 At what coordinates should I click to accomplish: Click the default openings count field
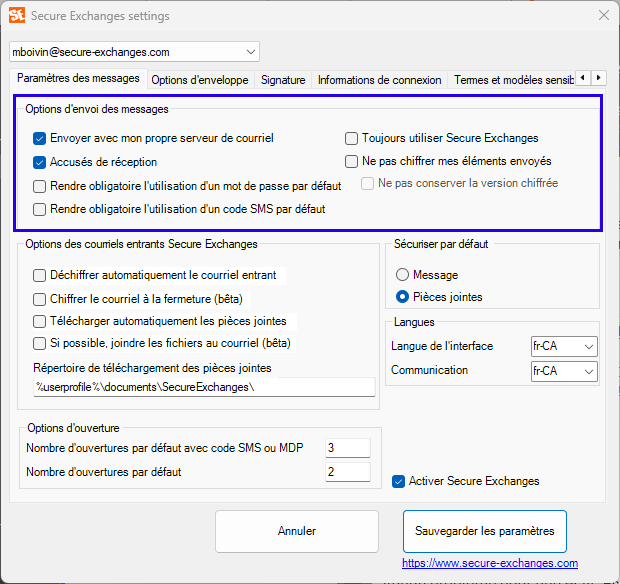(348, 472)
